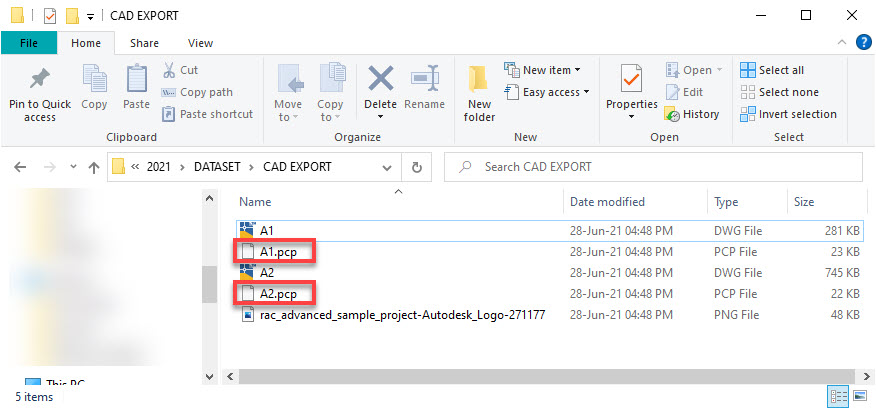Open the Copy to menu

[330, 93]
